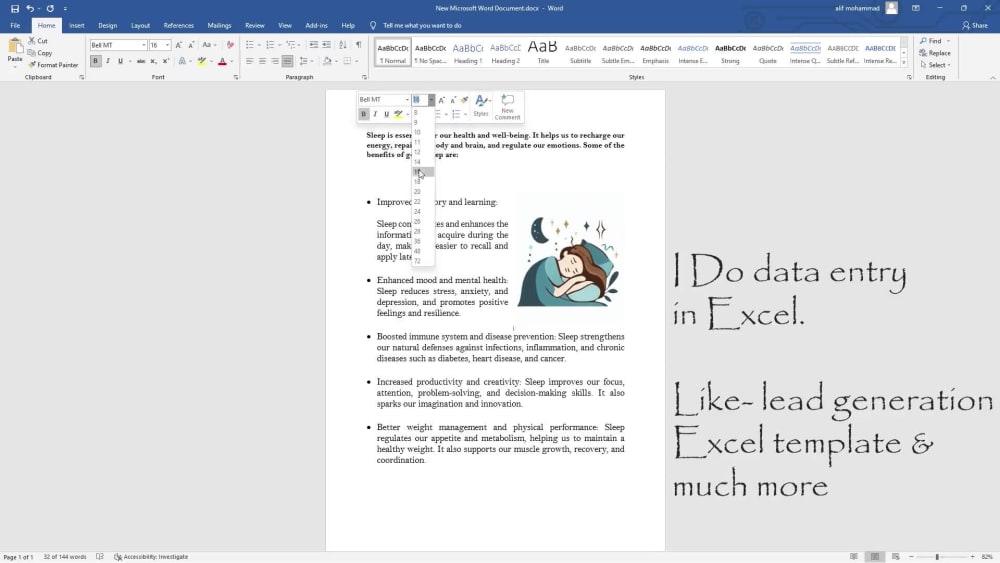
Task: Apply the Title style
Action: [543, 53]
